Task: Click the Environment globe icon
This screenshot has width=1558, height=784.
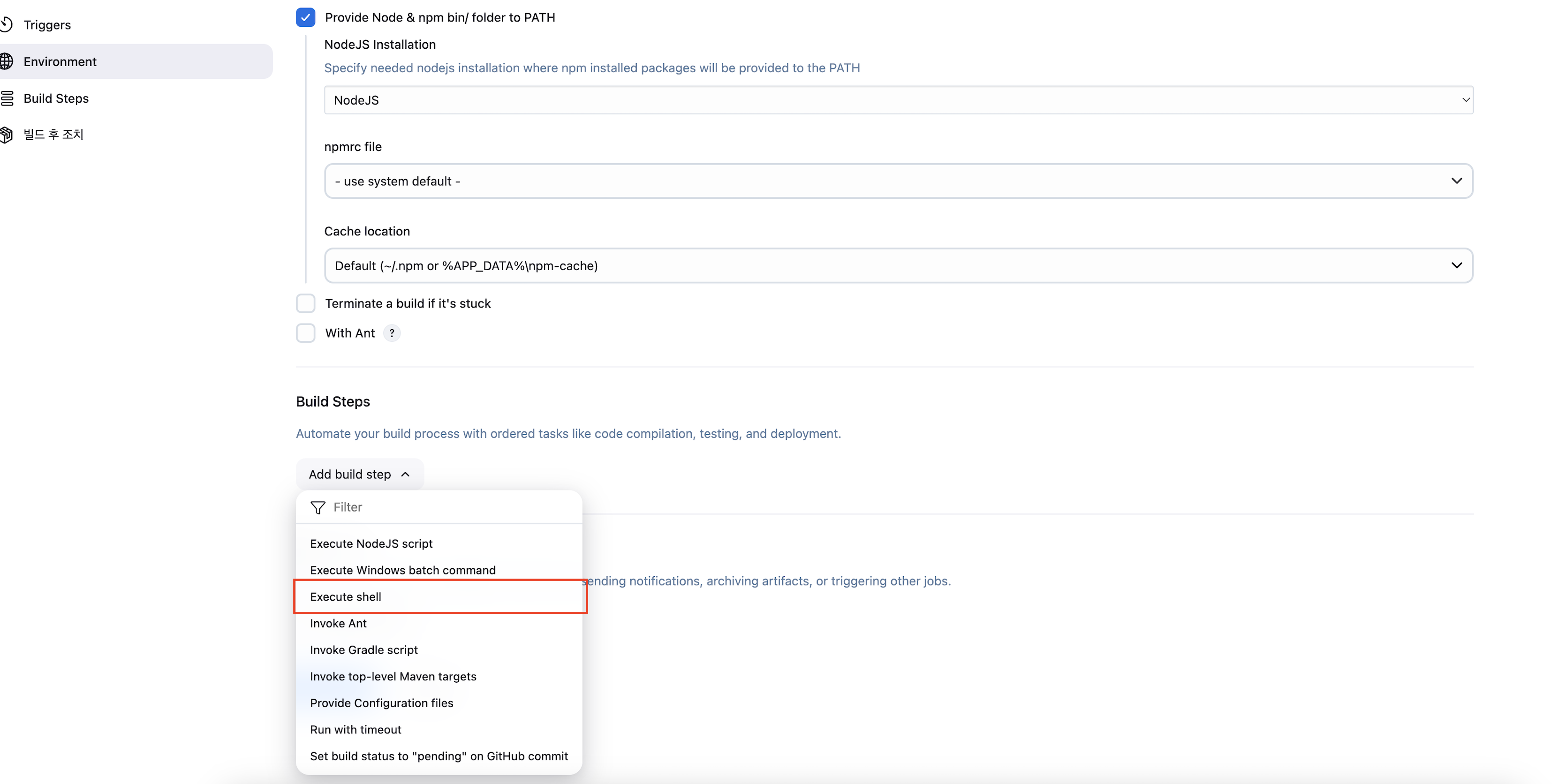Action: coord(6,61)
